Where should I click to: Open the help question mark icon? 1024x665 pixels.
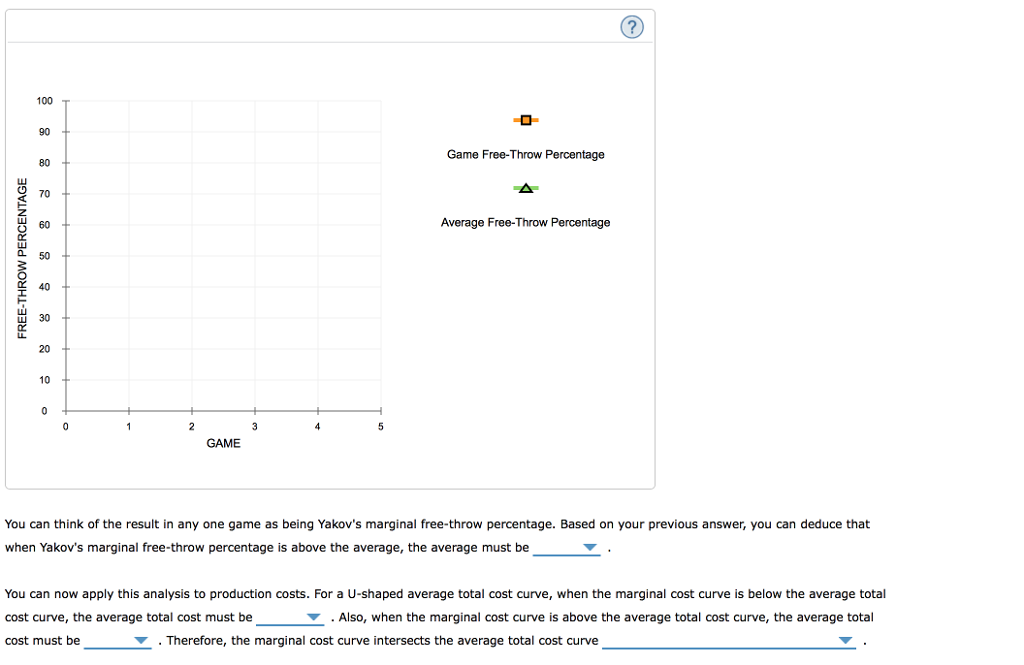pos(632,27)
